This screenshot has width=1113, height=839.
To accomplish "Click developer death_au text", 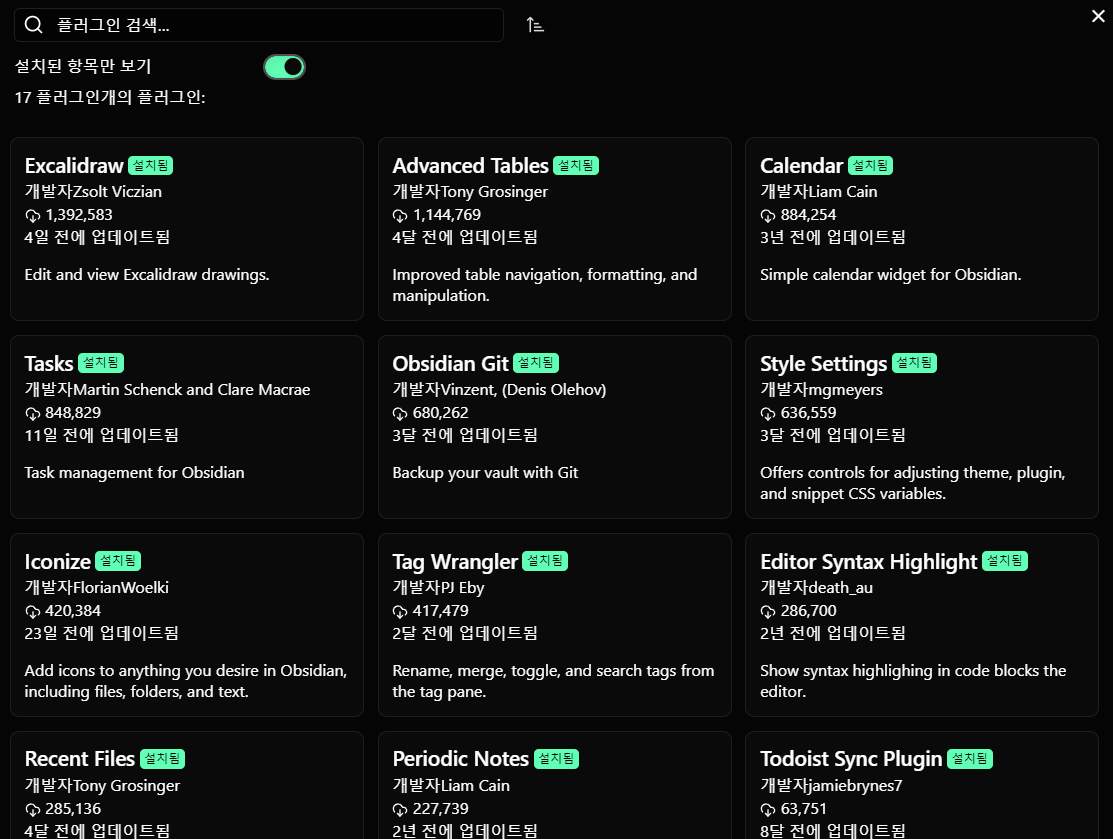I will pos(816,588).
